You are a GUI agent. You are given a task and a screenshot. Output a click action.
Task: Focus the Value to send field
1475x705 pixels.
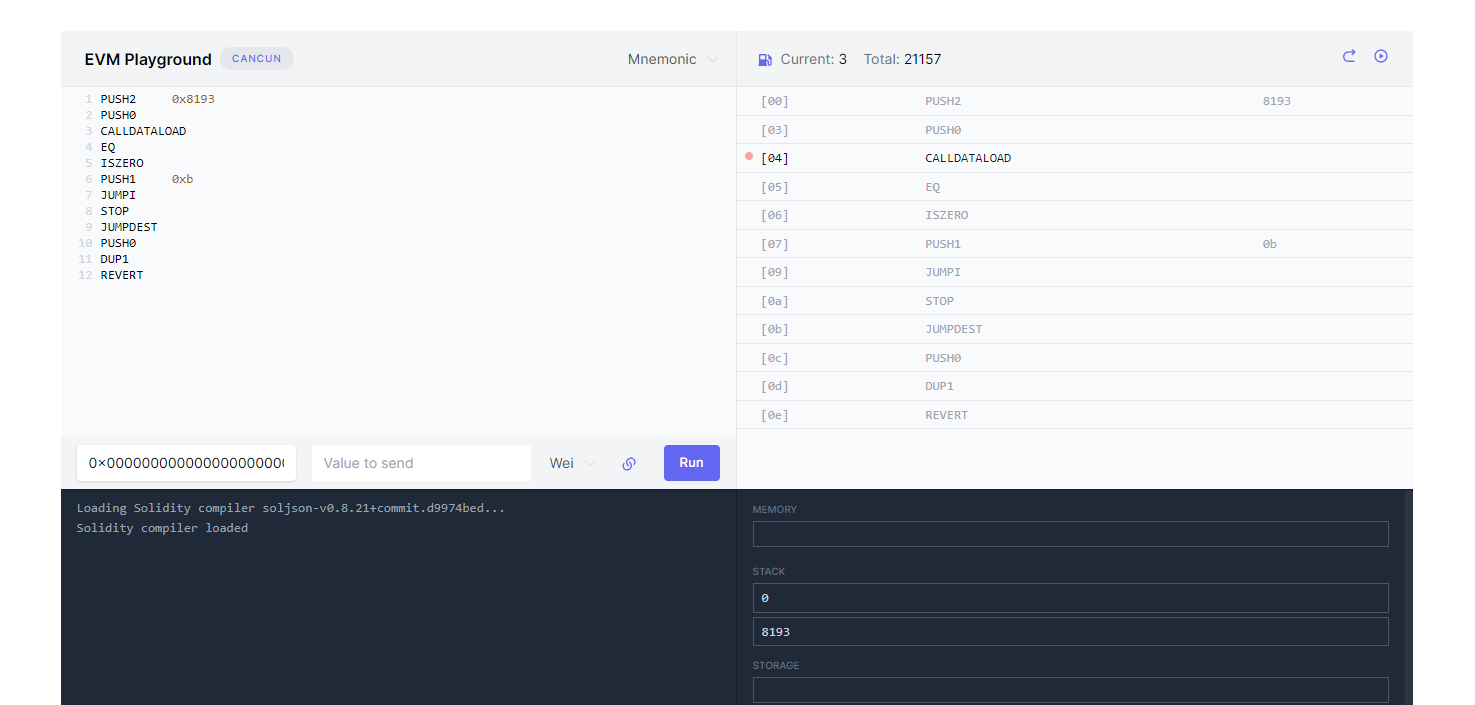[421, 463]
